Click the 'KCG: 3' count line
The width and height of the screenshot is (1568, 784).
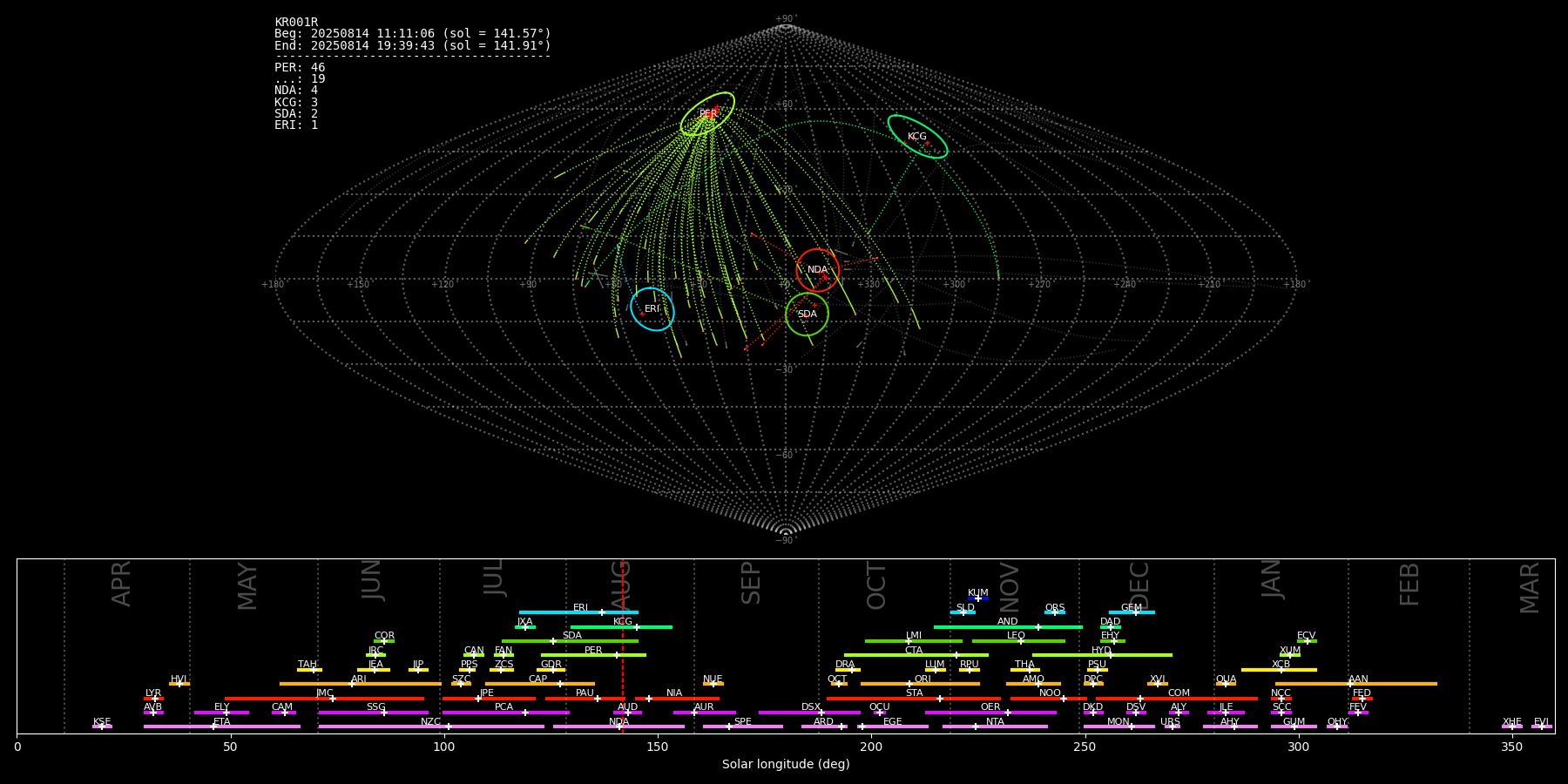(296, 103)
